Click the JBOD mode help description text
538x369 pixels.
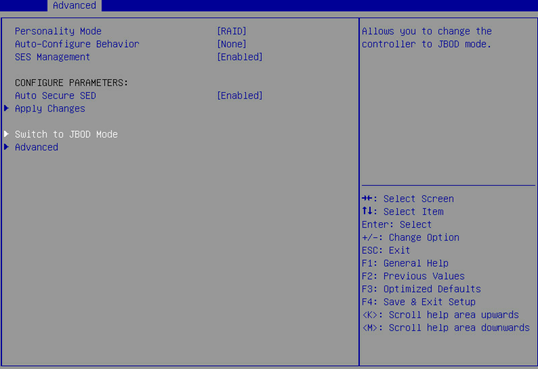click(x=426, y=38)
